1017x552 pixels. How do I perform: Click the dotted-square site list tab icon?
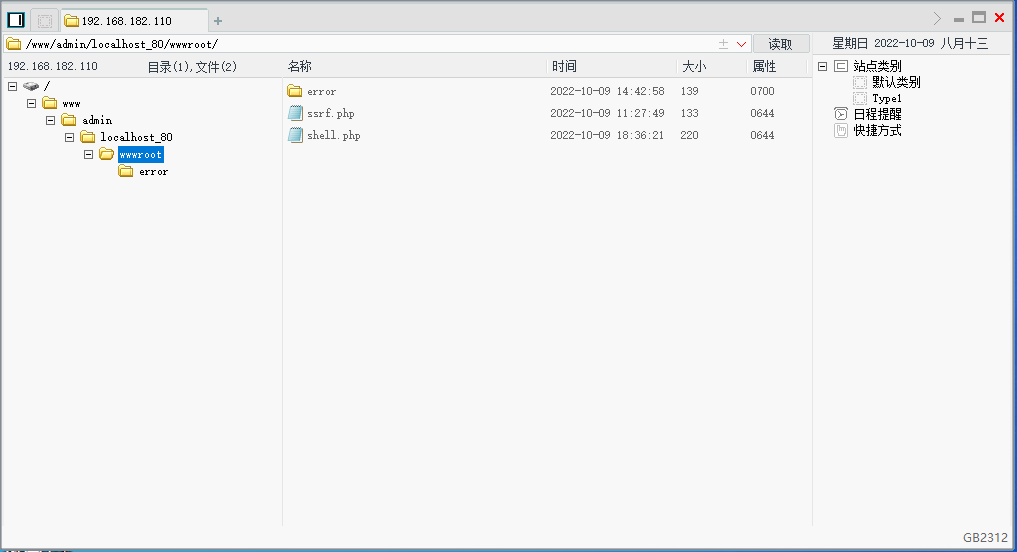(x=44, y=19)
